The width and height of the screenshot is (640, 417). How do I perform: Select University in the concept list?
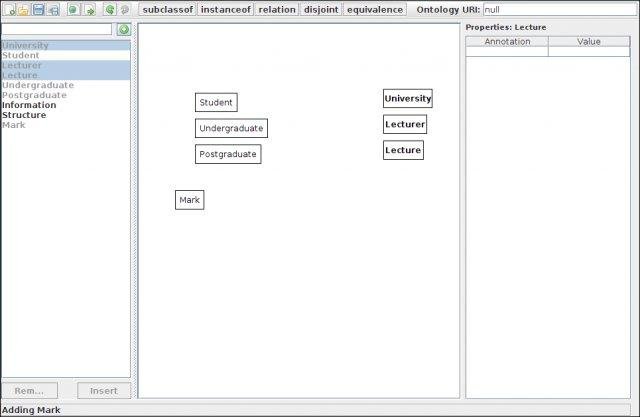[66, 45]
